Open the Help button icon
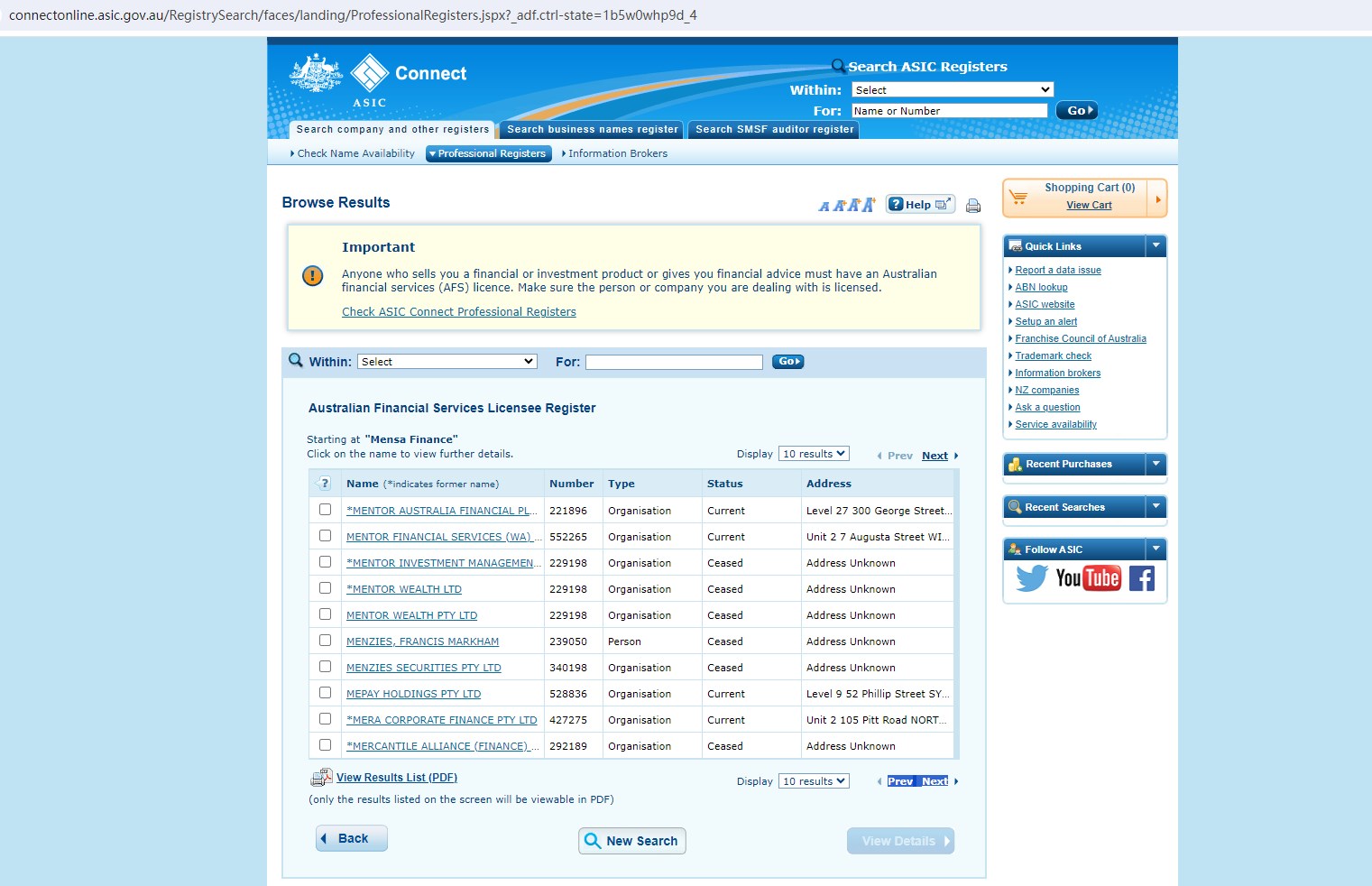The width and height of the screenshot is (1372, 886). [x=920, y=204]
